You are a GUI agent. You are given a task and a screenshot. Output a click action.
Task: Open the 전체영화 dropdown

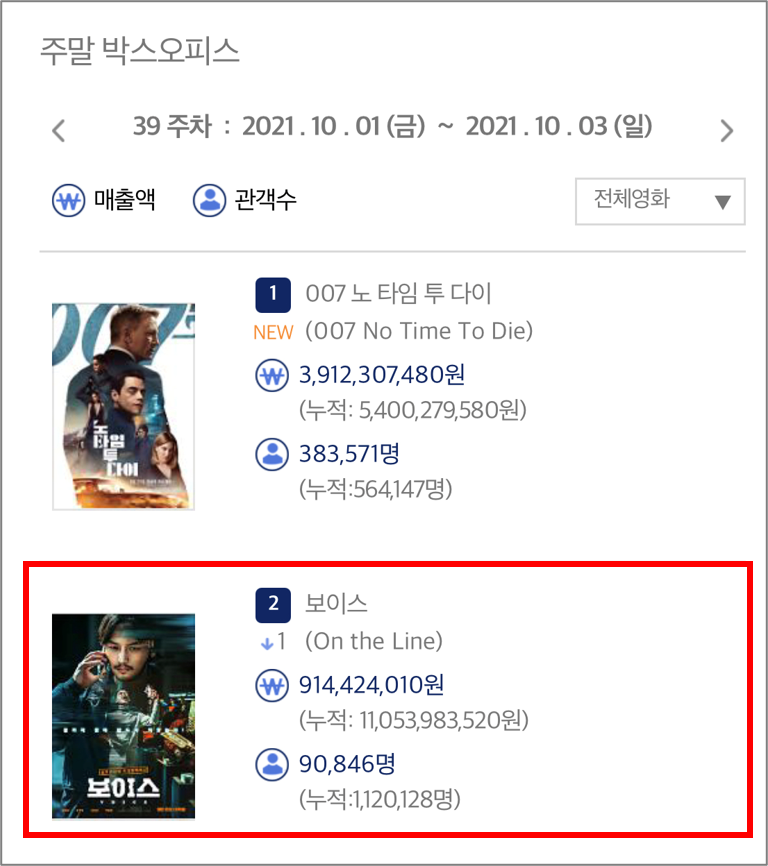pos(660,201)
